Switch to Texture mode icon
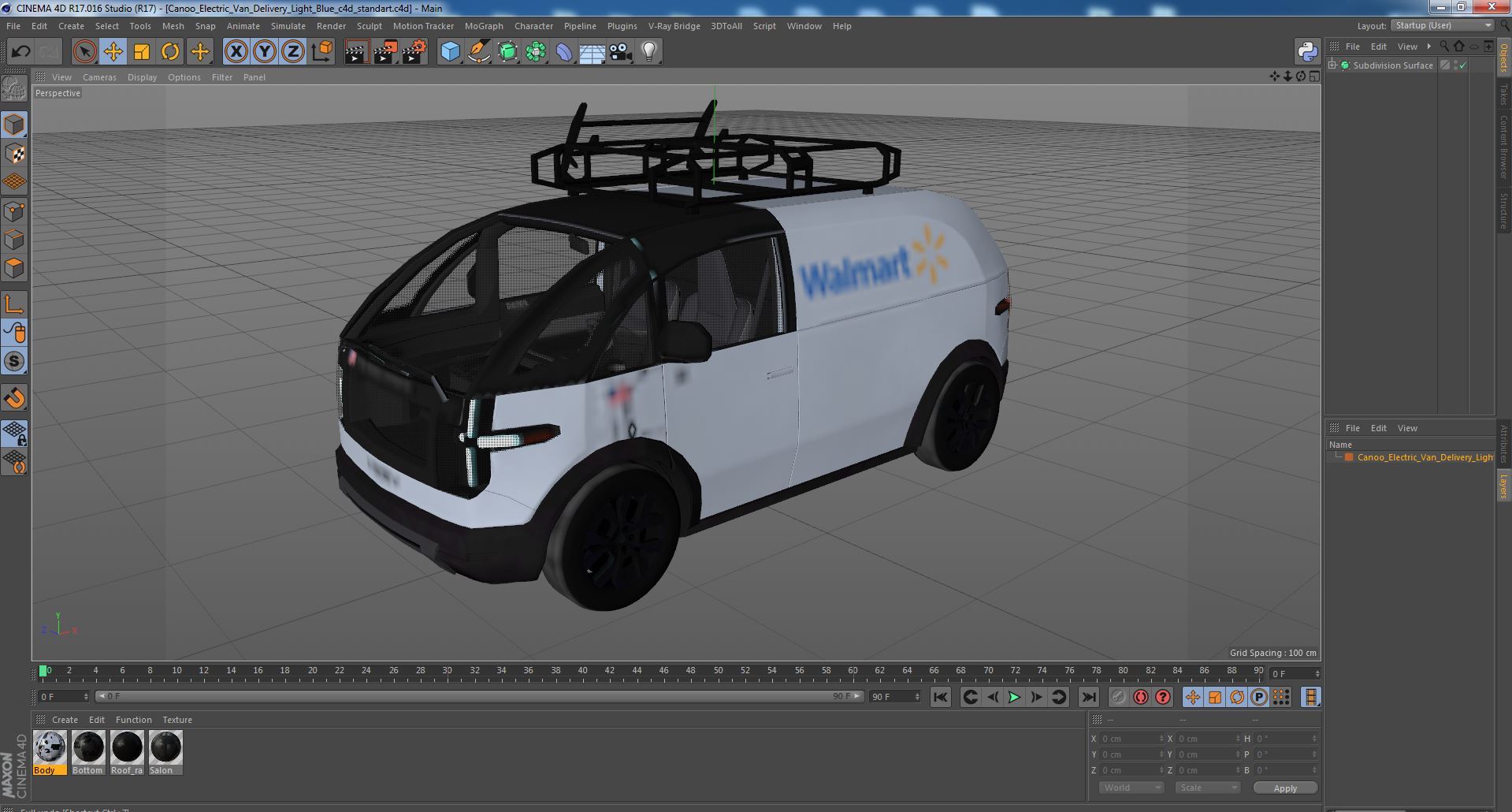Viewport: 1512px width, 812px height. pos(14,154)
